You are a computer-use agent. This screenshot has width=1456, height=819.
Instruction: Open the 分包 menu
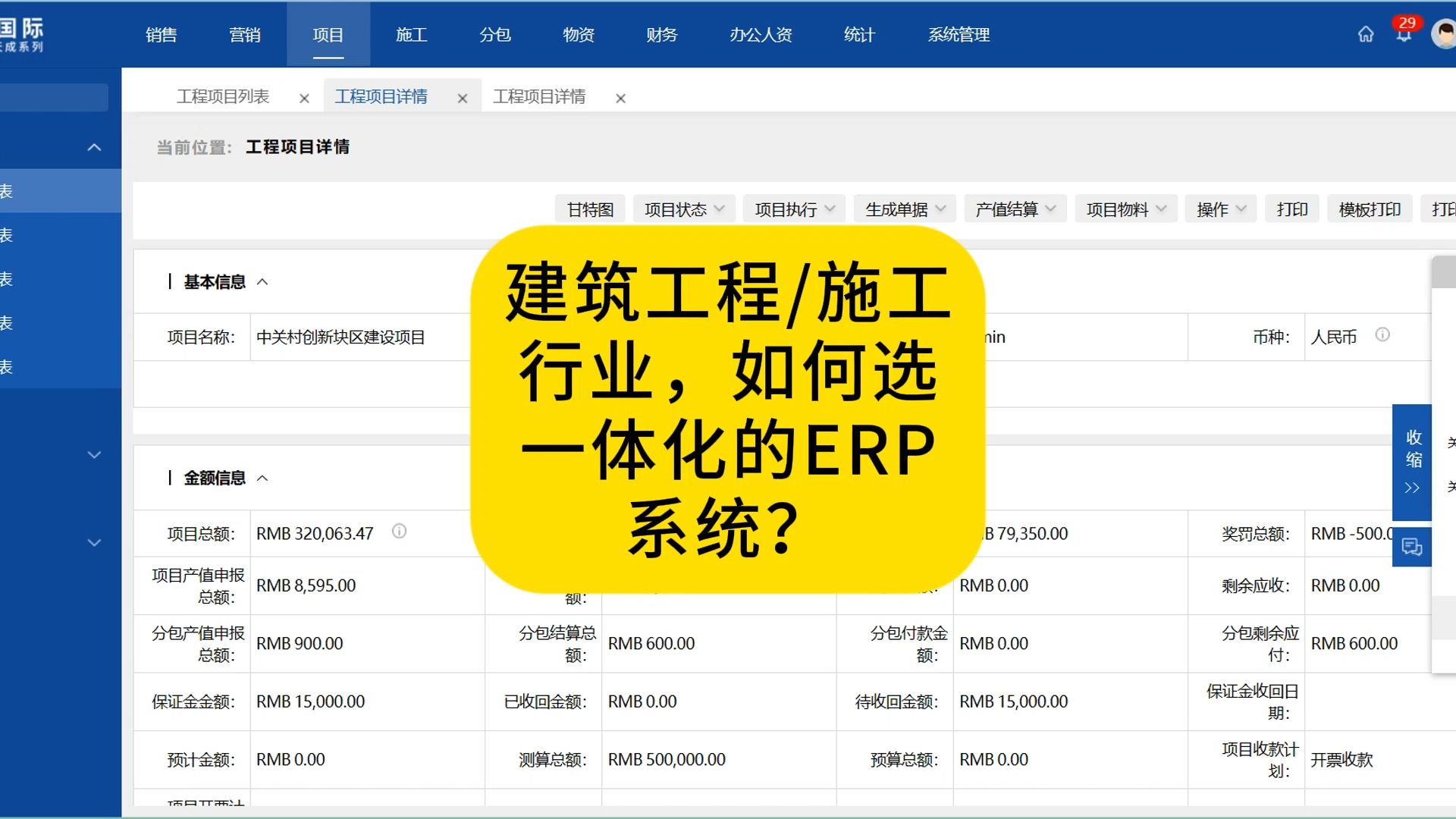(x=495, y=35)
